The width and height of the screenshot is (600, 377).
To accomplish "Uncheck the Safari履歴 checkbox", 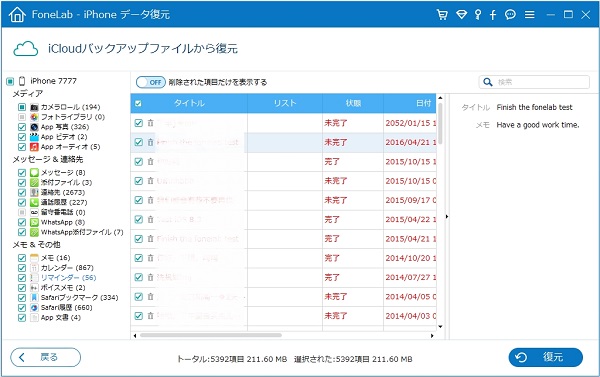I will [22, 307].
